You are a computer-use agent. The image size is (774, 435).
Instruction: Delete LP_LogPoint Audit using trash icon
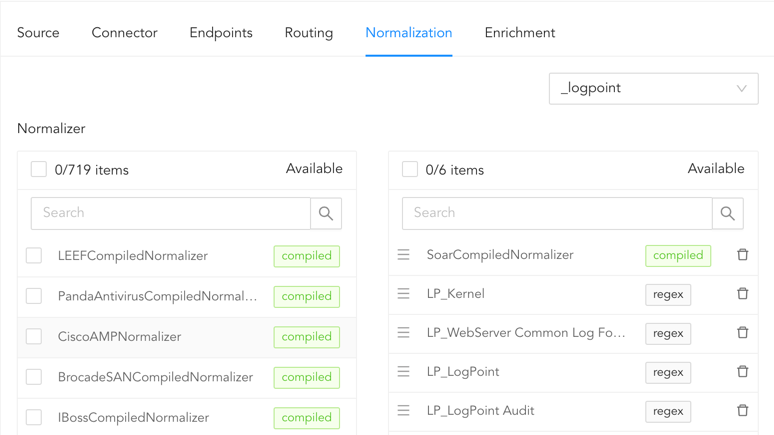(742, 411)
